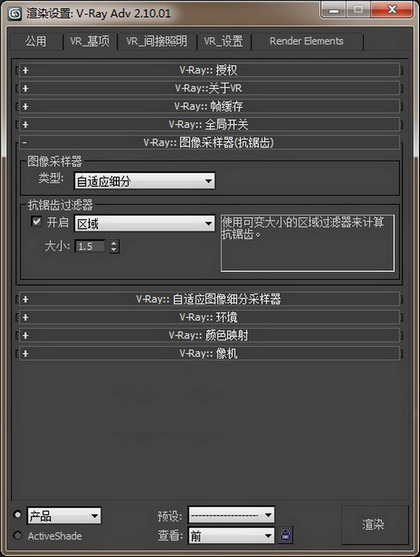Expand the V-Ray:: 全局开关 rollout plus icon
The width and height of the screenshot is (420, 557).
(25, 124)
